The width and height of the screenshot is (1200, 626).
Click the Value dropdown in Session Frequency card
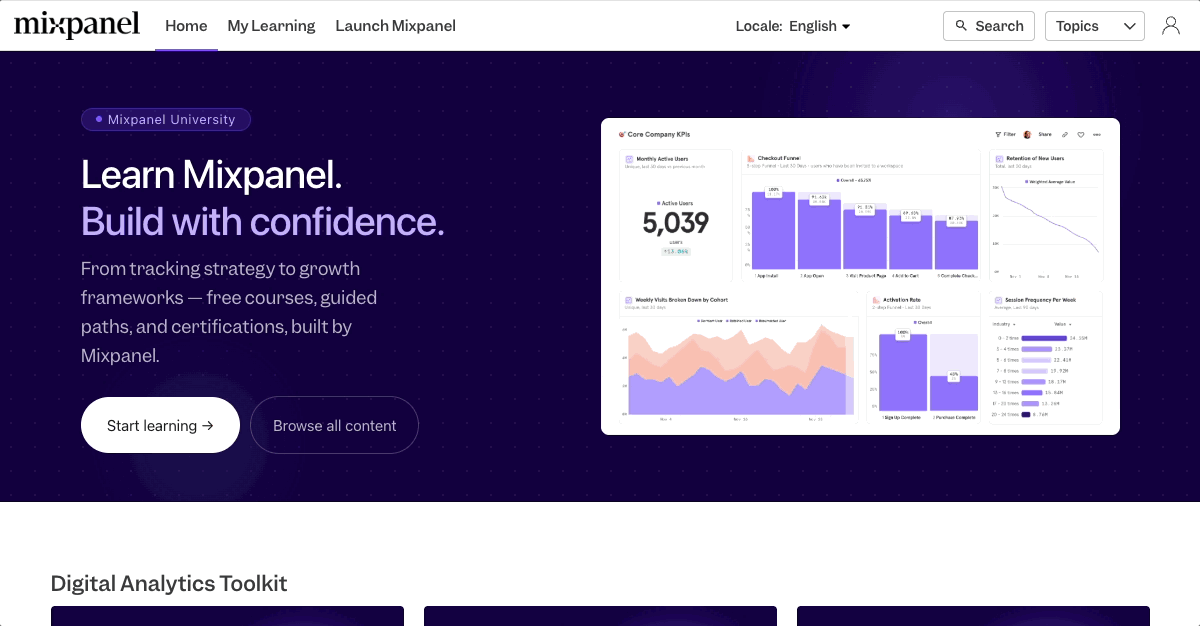tap(1063, 324)
